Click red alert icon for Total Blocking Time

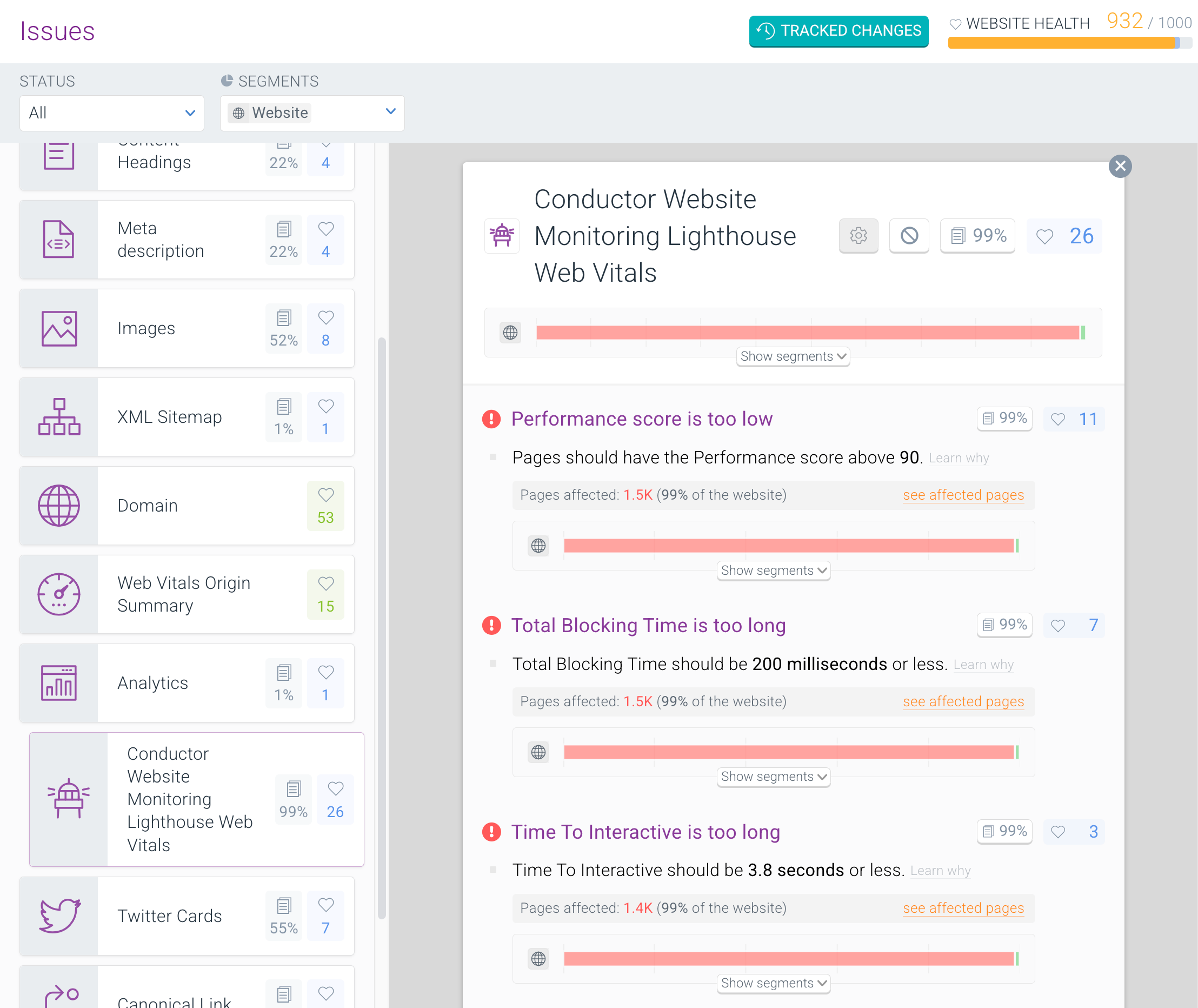pyautogui.click(x=491, y=625)
